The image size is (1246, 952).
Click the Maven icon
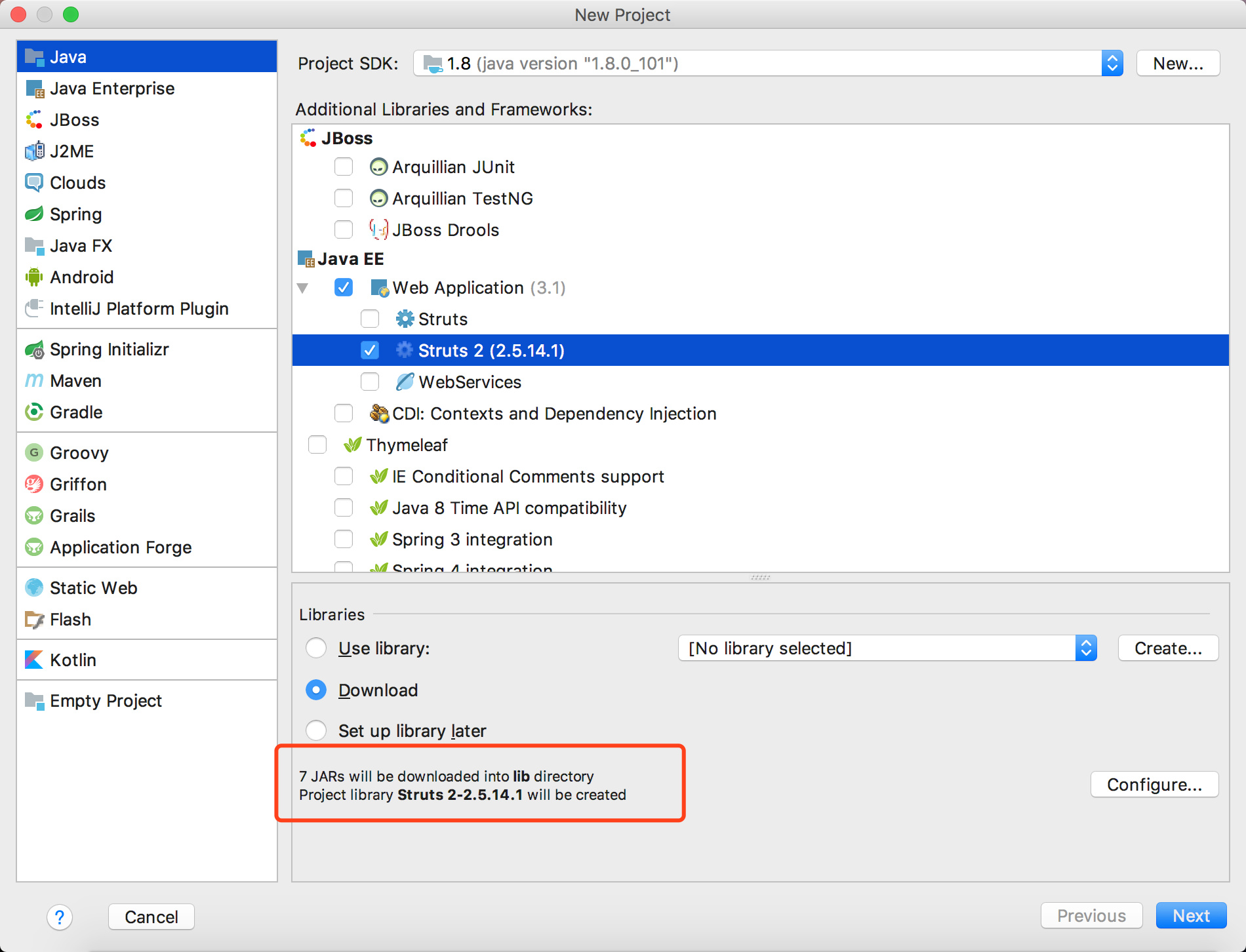pyautogui.click(x=34, y=381)
